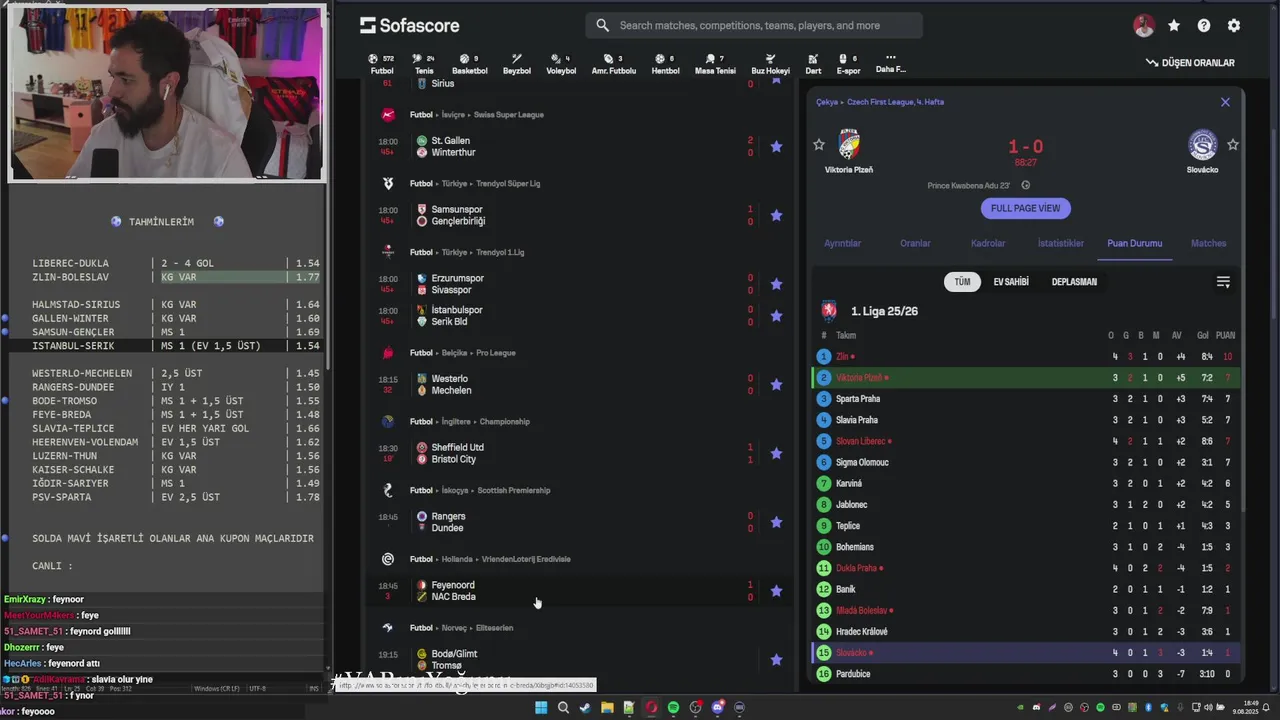This screenshot has height=720, width=1280.
Task: Open the Buz Hokeyi category
Action: [x=770, y=64]
